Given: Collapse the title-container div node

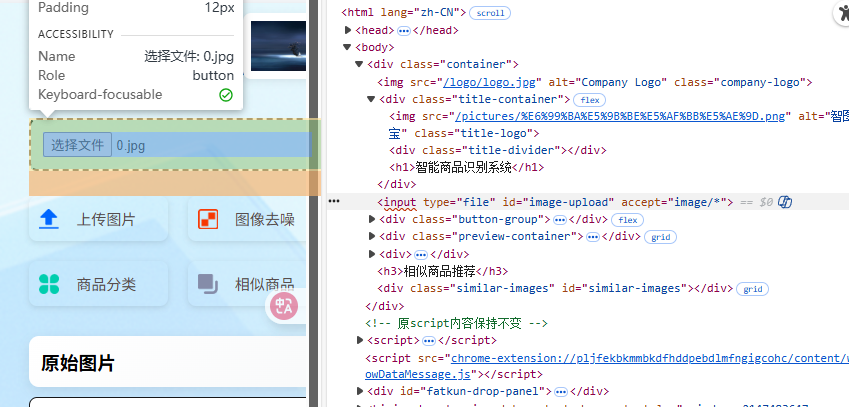Looking at the screenshot, I should coord(371,99).
